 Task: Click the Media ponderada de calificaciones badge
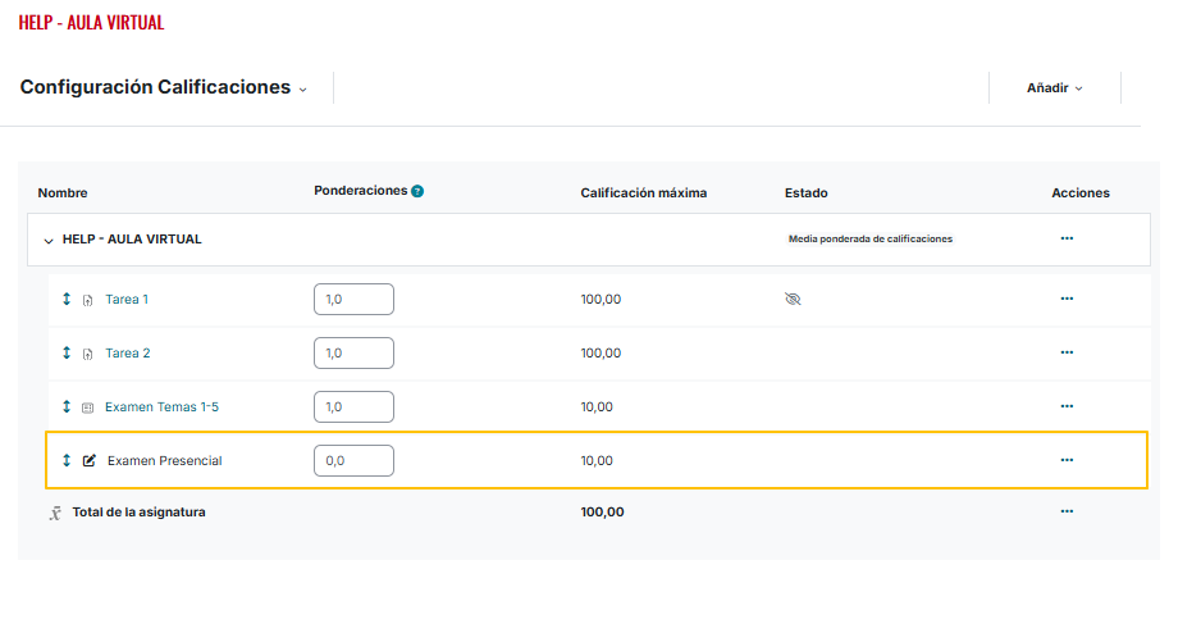click(x=870, y=239)
